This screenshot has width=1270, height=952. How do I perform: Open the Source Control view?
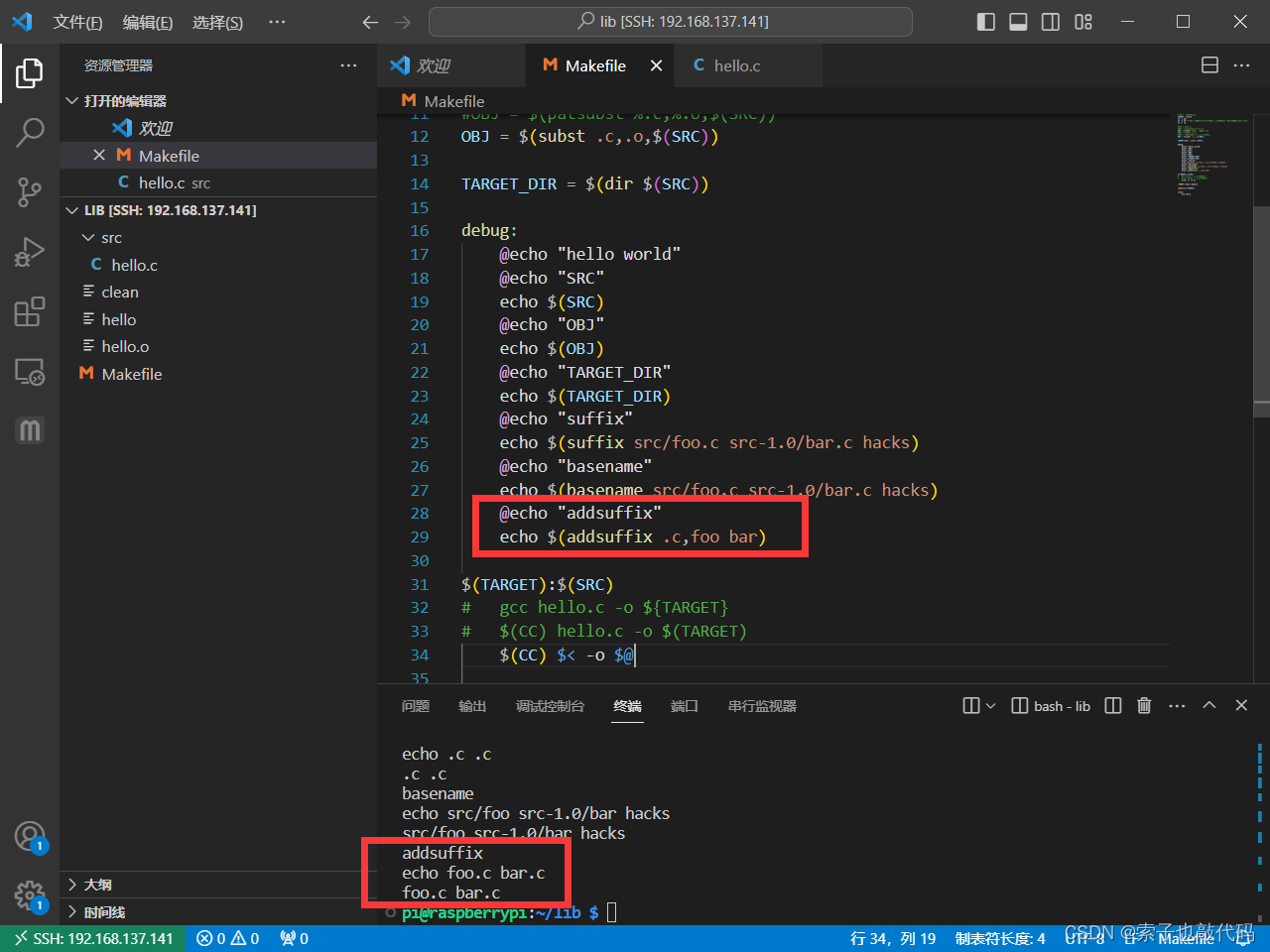pos(30,192)
